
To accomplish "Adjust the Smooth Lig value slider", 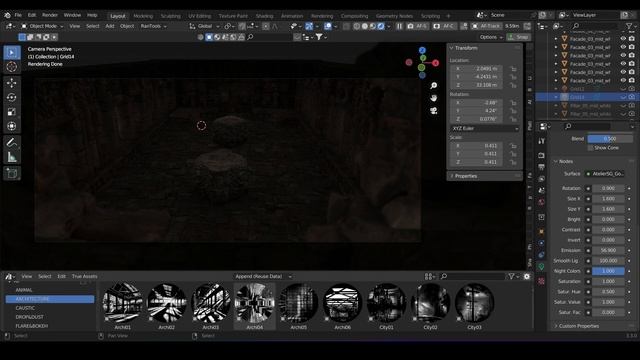I will [608, 260].
